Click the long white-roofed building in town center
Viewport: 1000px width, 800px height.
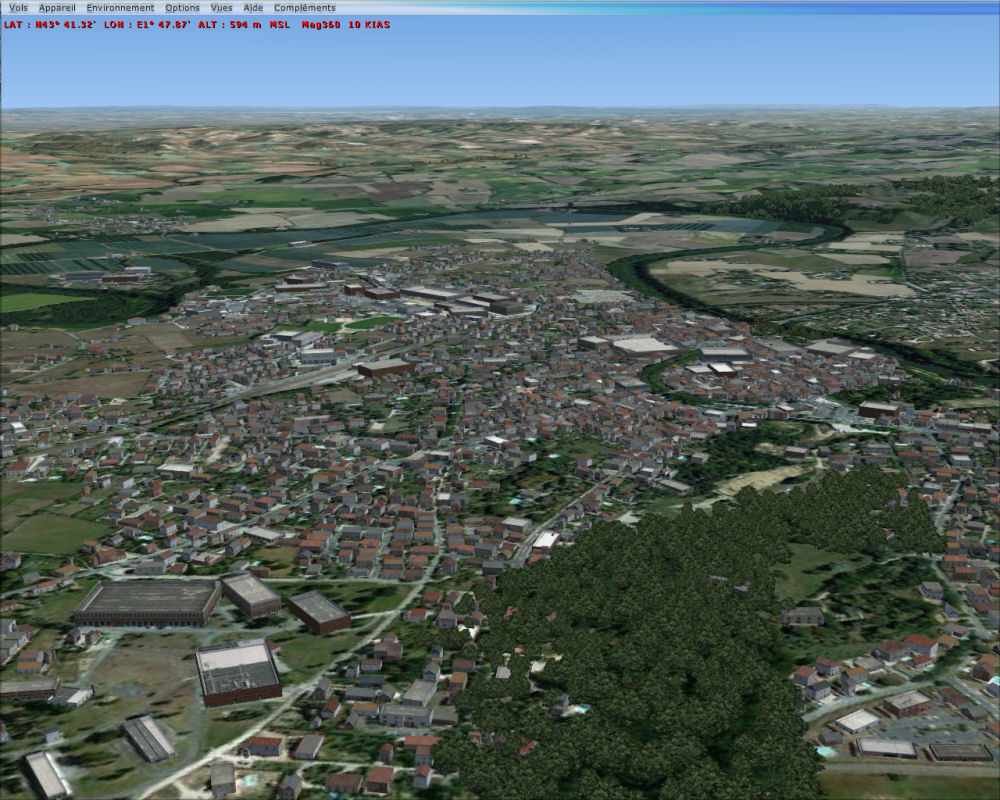pos(643,345)
